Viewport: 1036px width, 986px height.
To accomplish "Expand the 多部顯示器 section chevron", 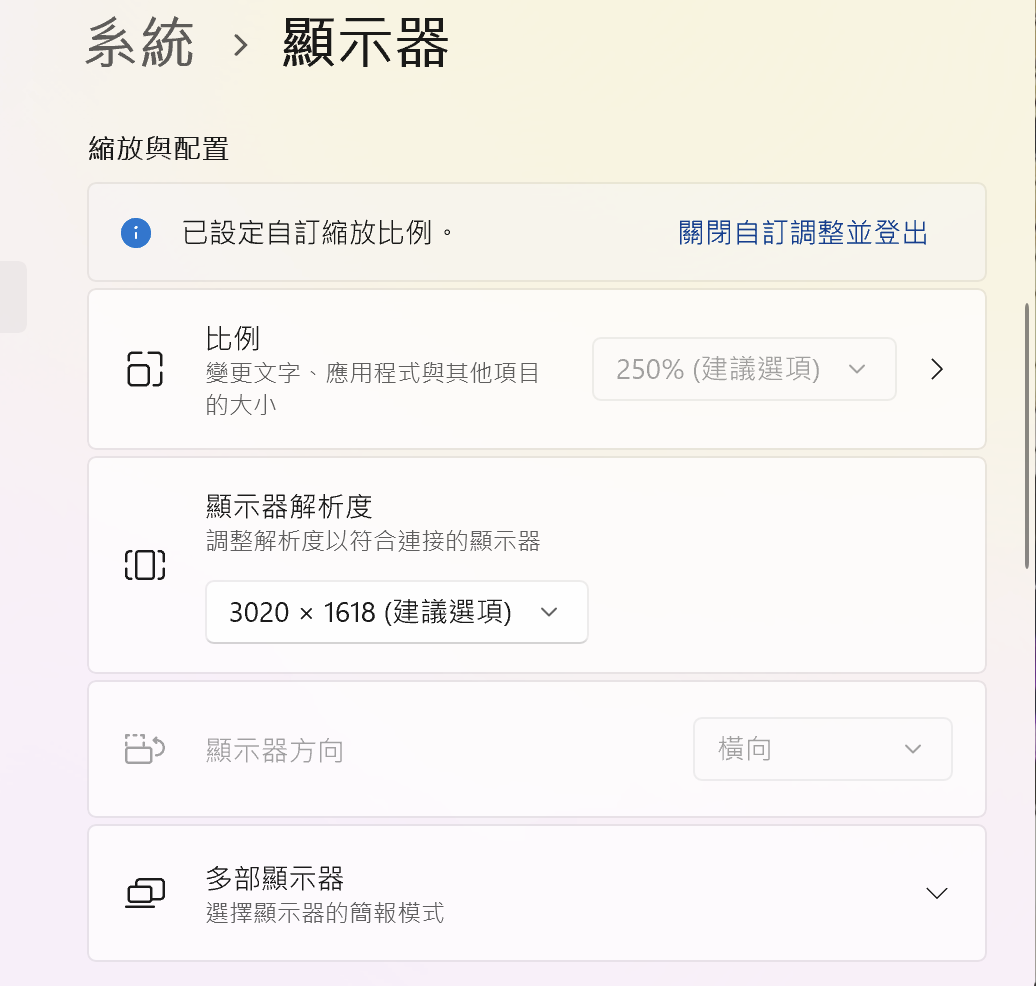I will pyautogui.click(x=936, y=893).
